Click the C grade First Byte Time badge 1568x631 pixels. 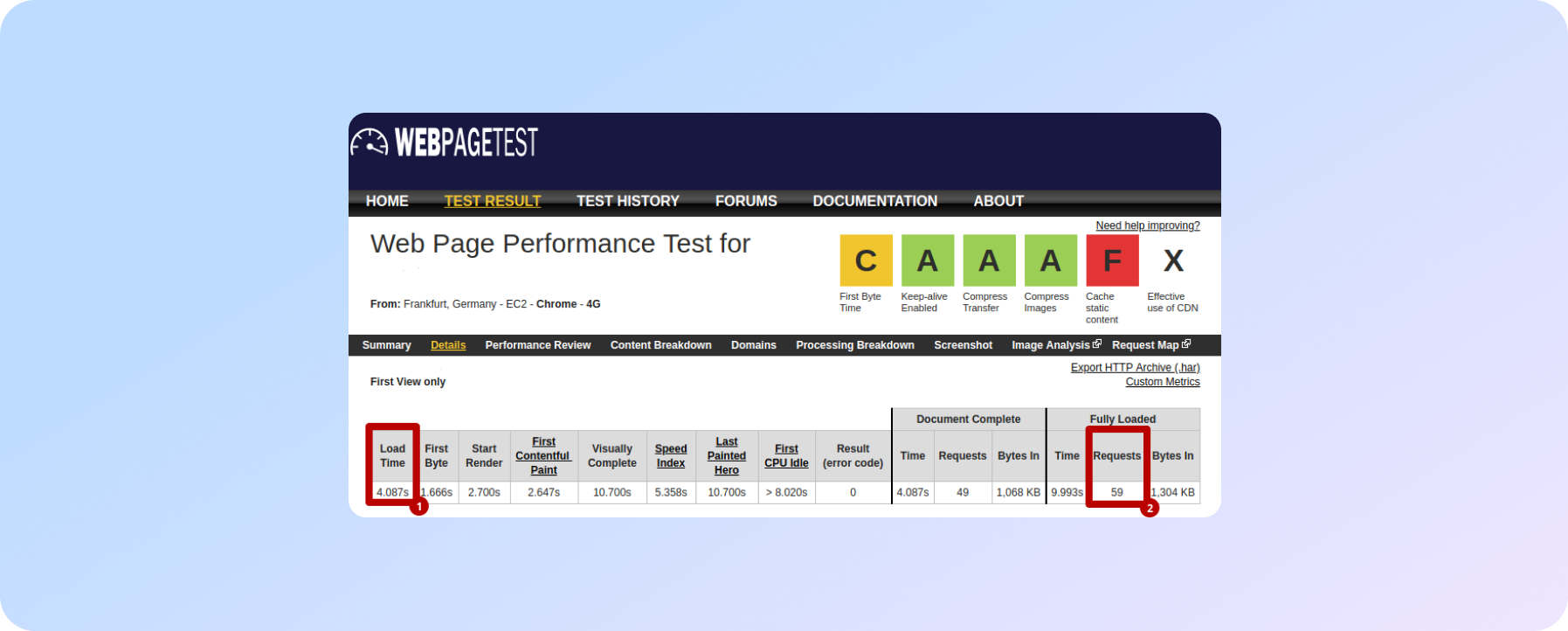(866, 260)
